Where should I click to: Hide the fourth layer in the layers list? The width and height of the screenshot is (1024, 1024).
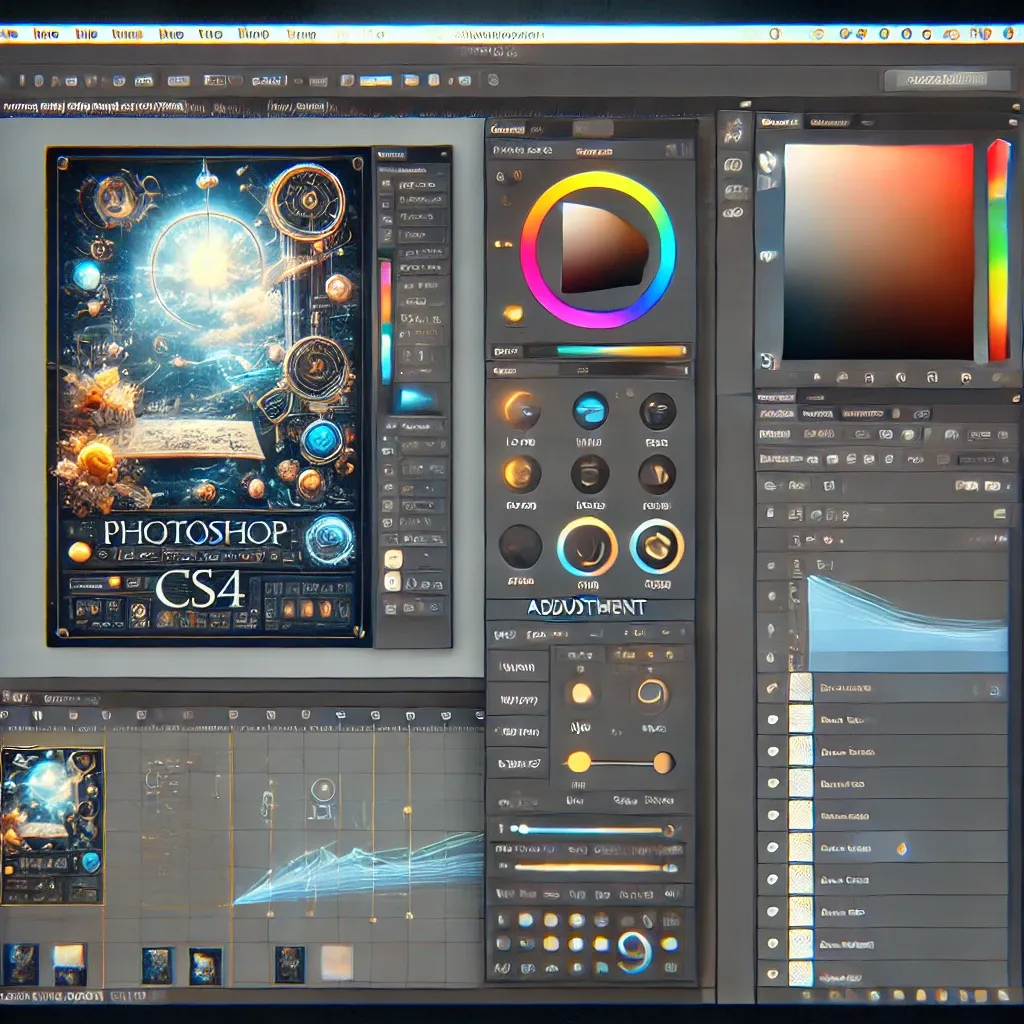[773, 783]
